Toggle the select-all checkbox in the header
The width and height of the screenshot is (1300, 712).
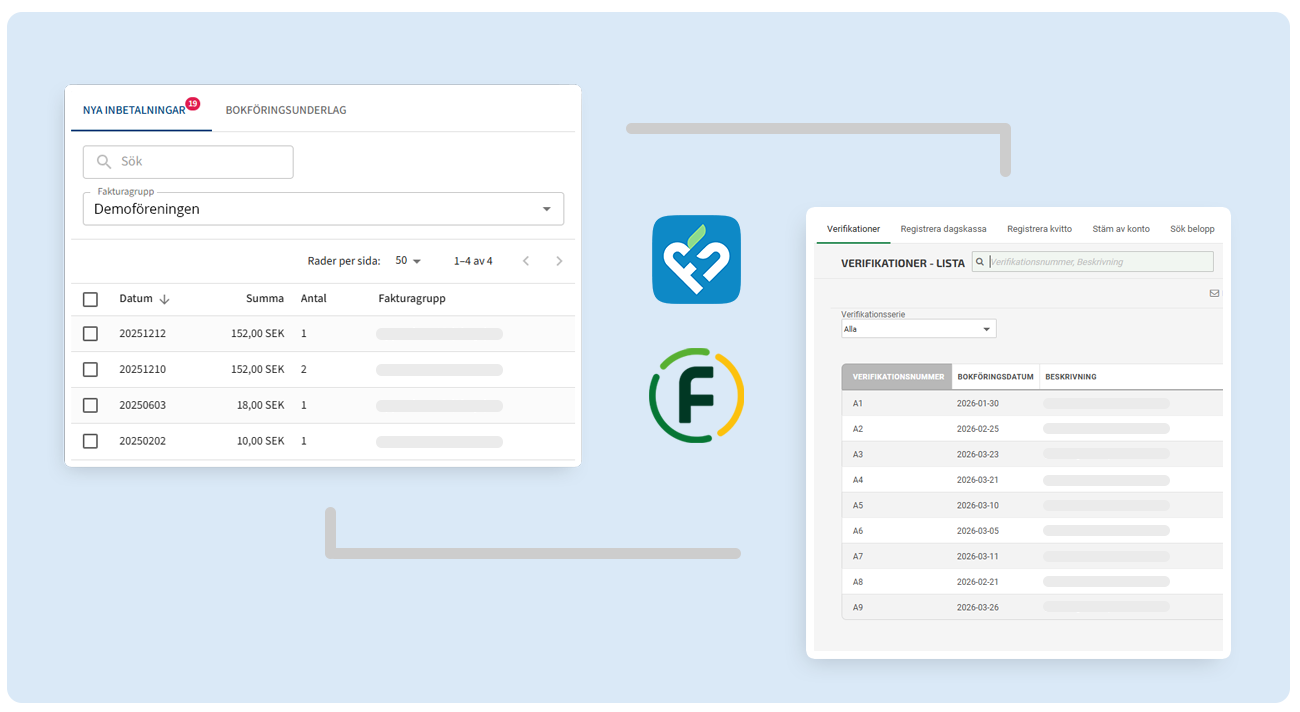pos(90,299)
